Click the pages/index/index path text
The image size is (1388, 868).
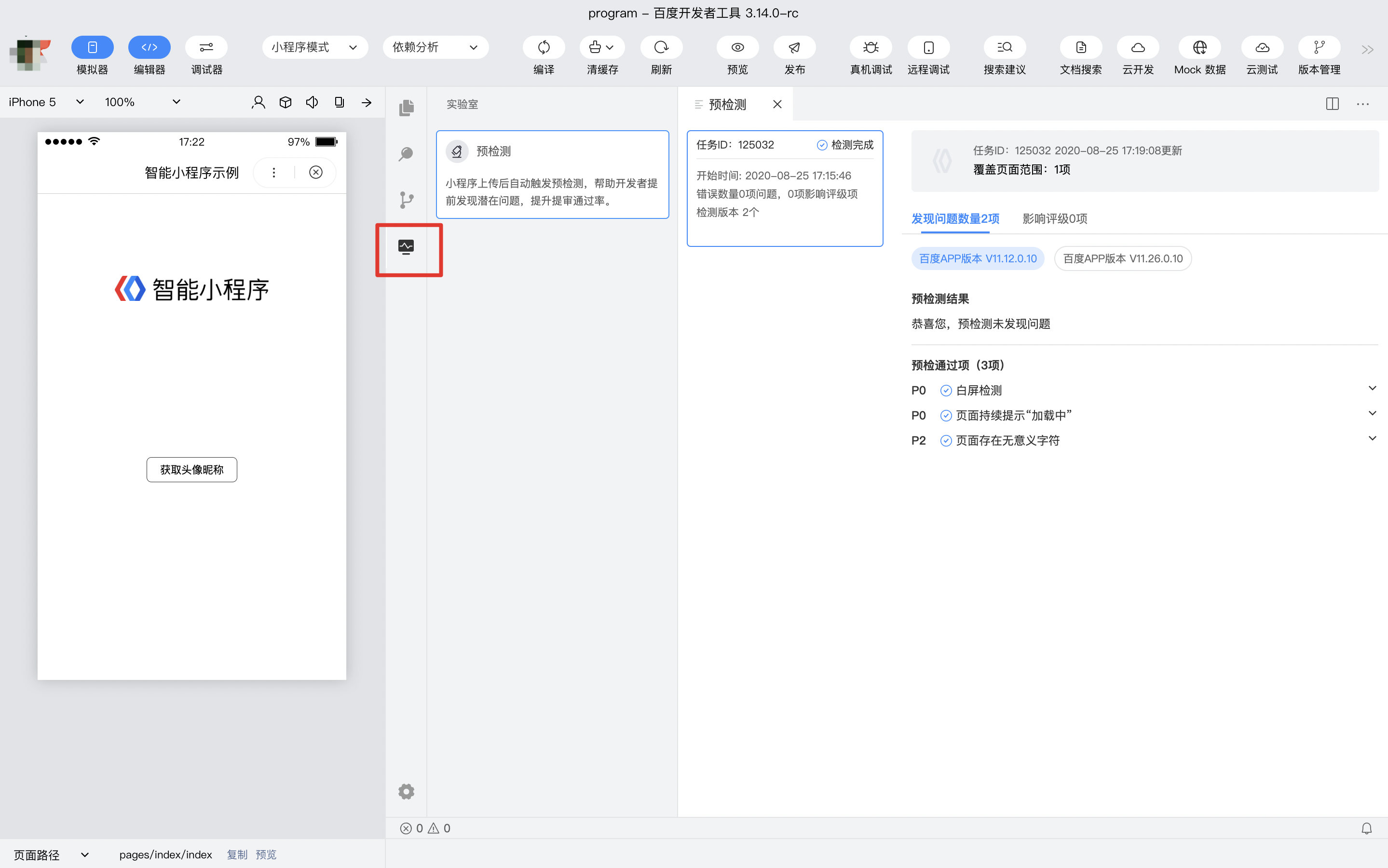click(165, 854)
